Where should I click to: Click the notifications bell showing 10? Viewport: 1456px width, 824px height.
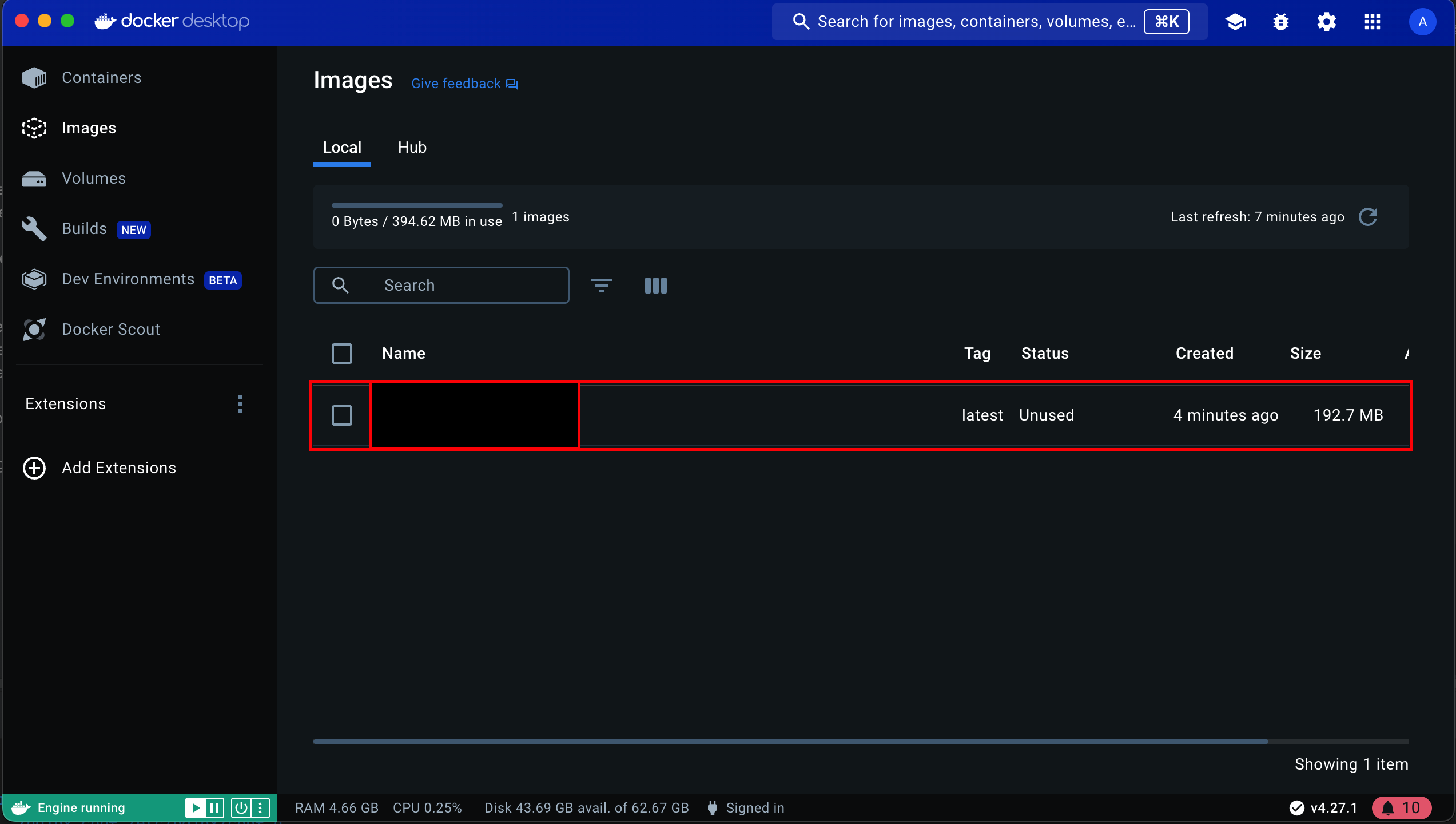click(1401, 807)
